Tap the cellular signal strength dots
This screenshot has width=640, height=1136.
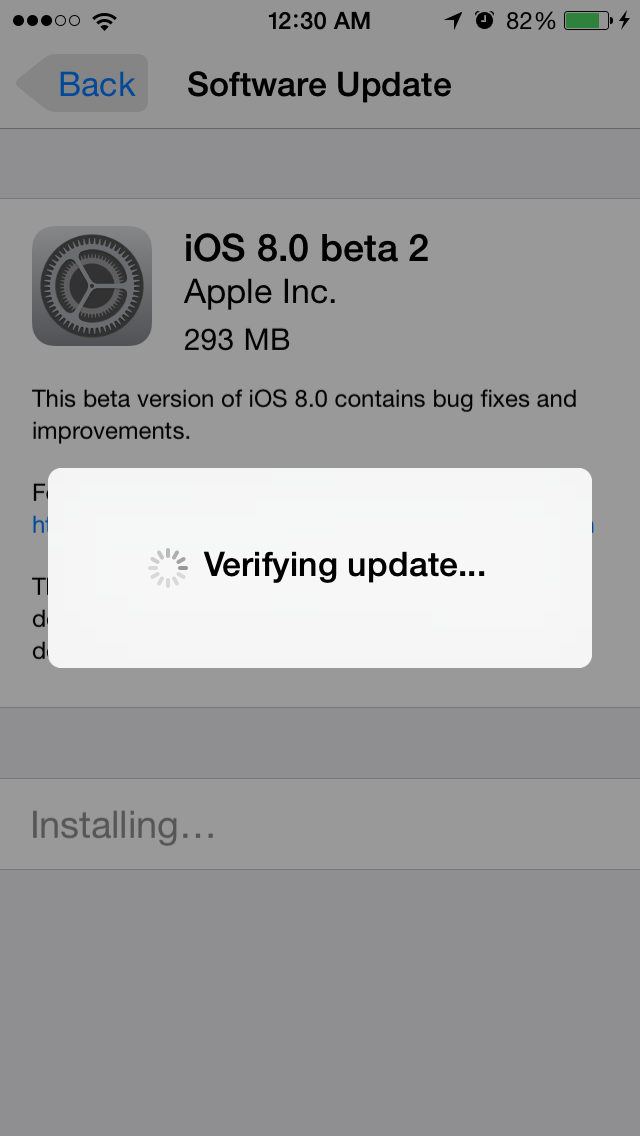tap(46, 20)
